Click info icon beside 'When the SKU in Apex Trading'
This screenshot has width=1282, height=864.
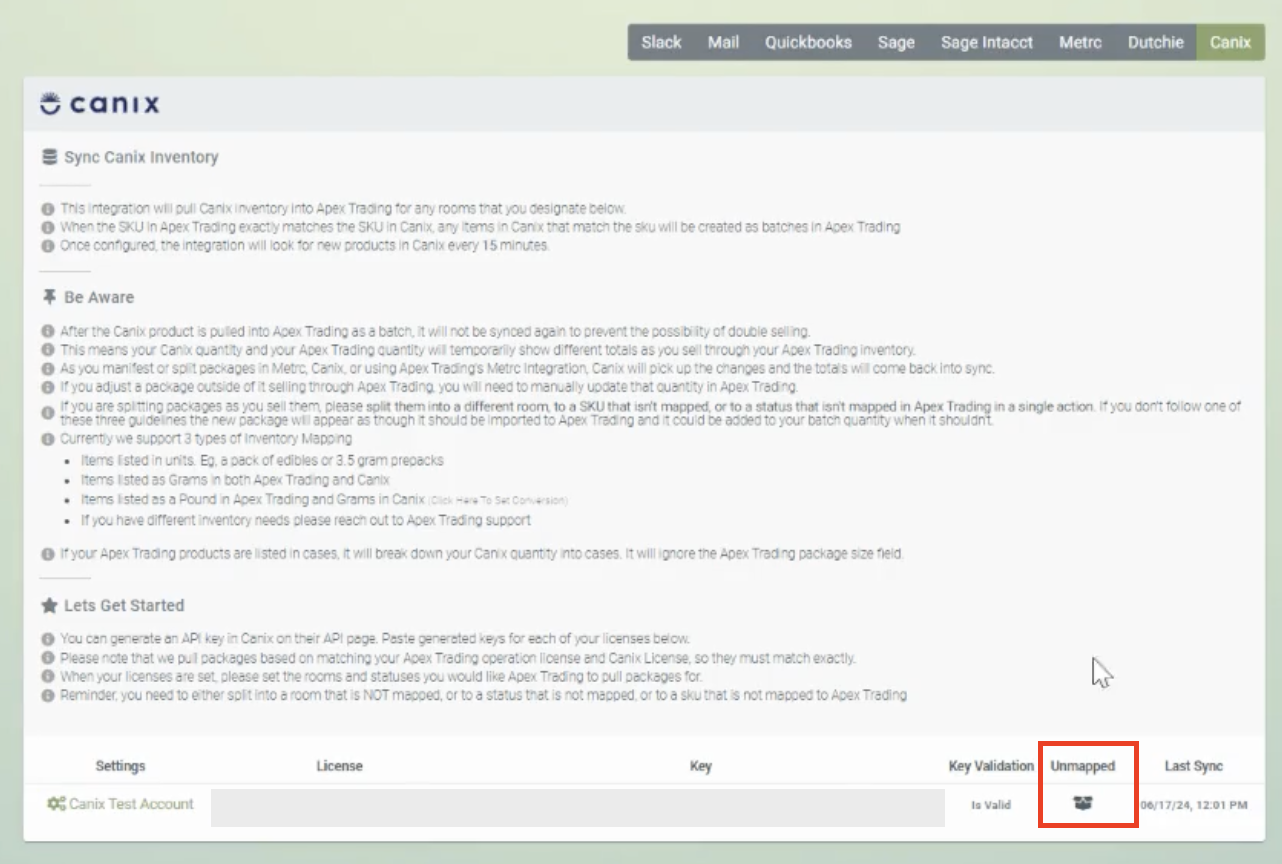coord(47,227)
